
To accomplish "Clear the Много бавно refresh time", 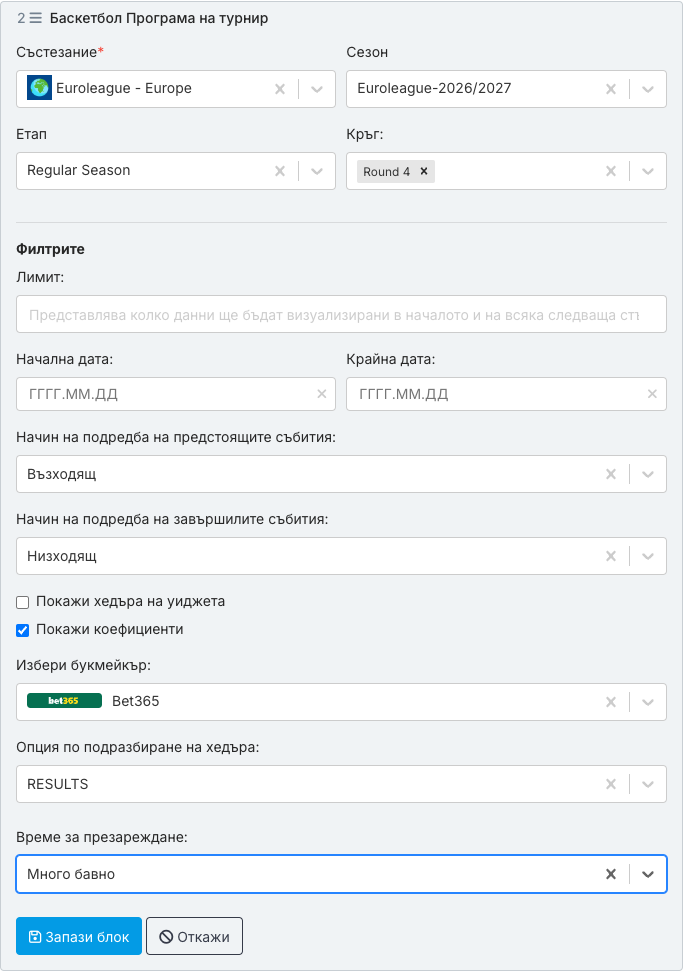I will pyautogui.click(x=611, y=874).
